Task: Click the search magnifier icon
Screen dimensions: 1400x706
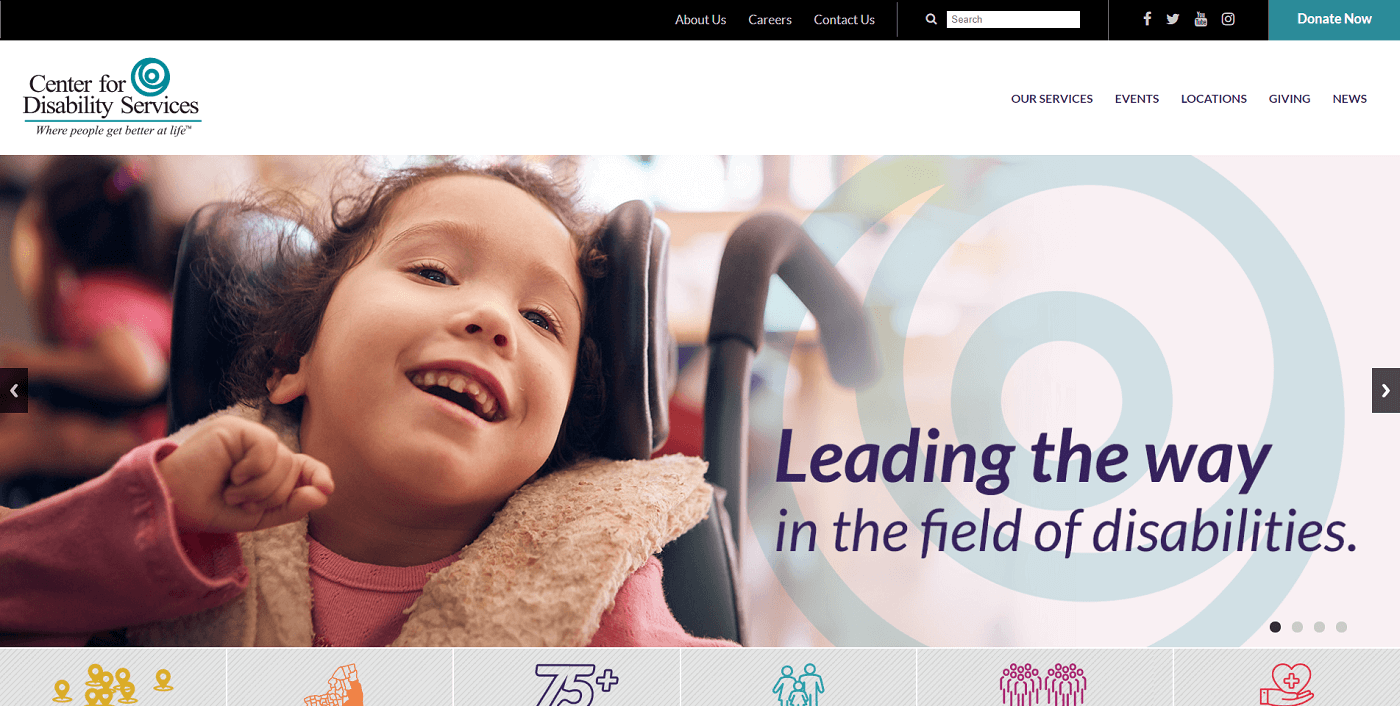Action: (x=931, y=19)
